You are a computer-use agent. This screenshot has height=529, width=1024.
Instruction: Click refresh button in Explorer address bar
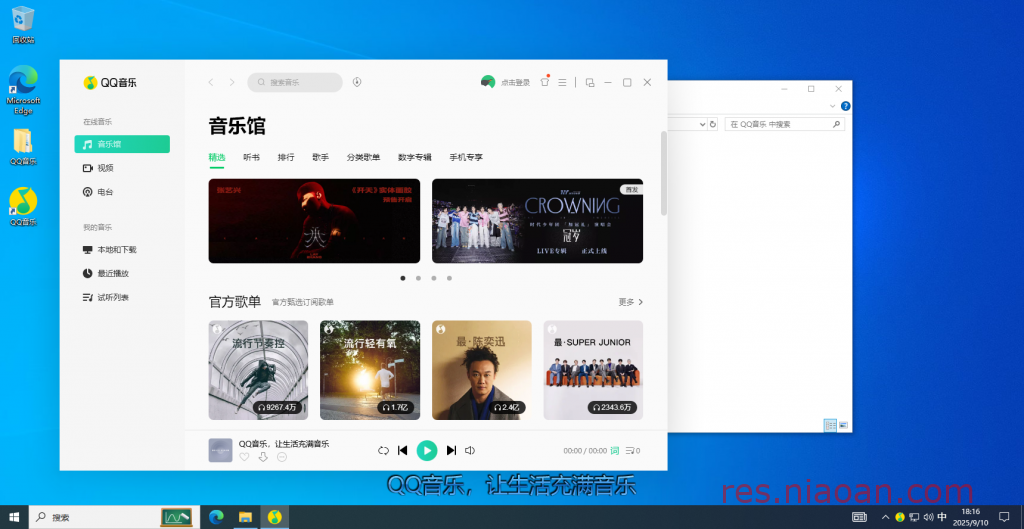pos(712,124)
